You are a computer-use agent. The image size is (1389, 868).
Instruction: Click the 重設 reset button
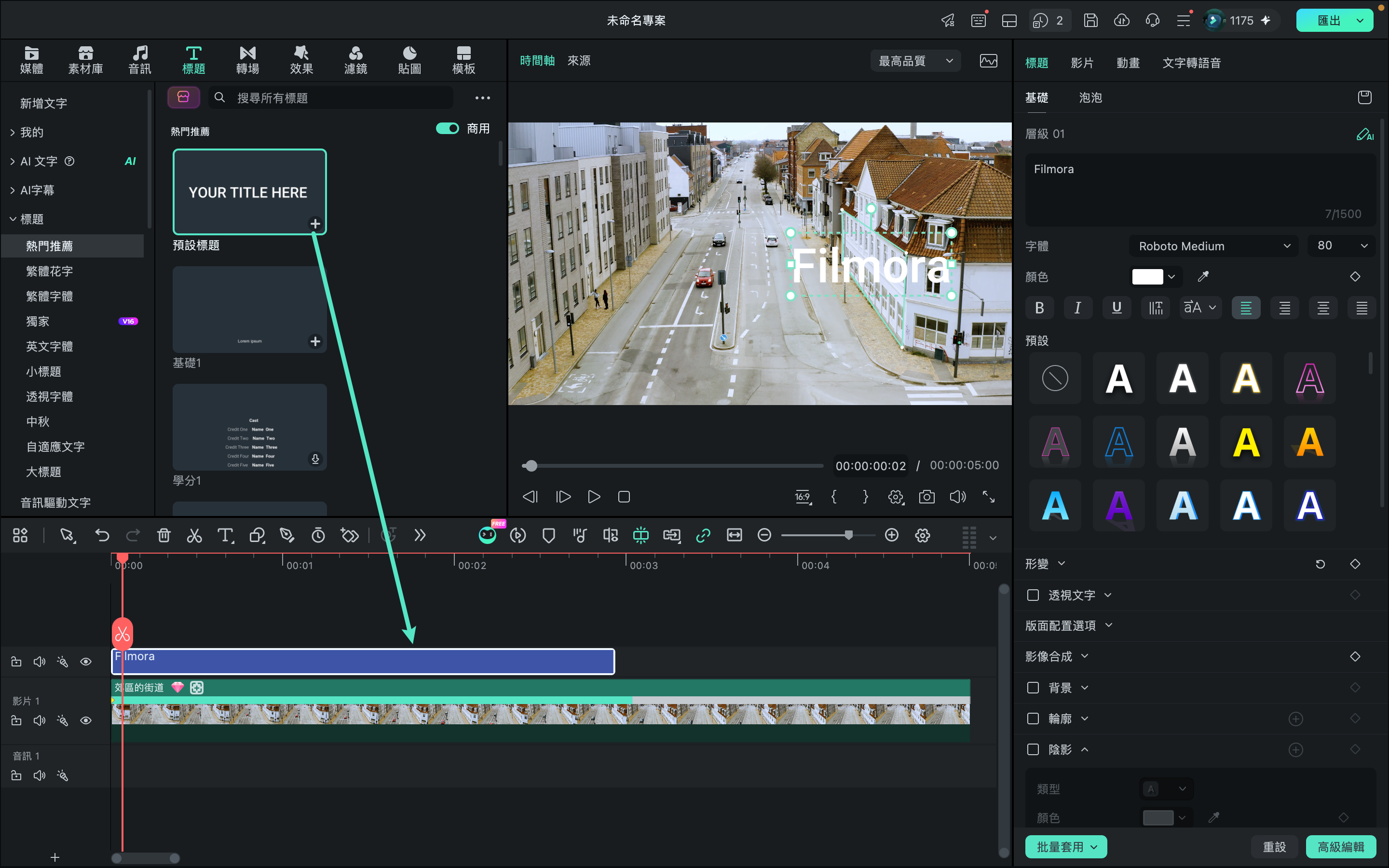(1274, 847)
